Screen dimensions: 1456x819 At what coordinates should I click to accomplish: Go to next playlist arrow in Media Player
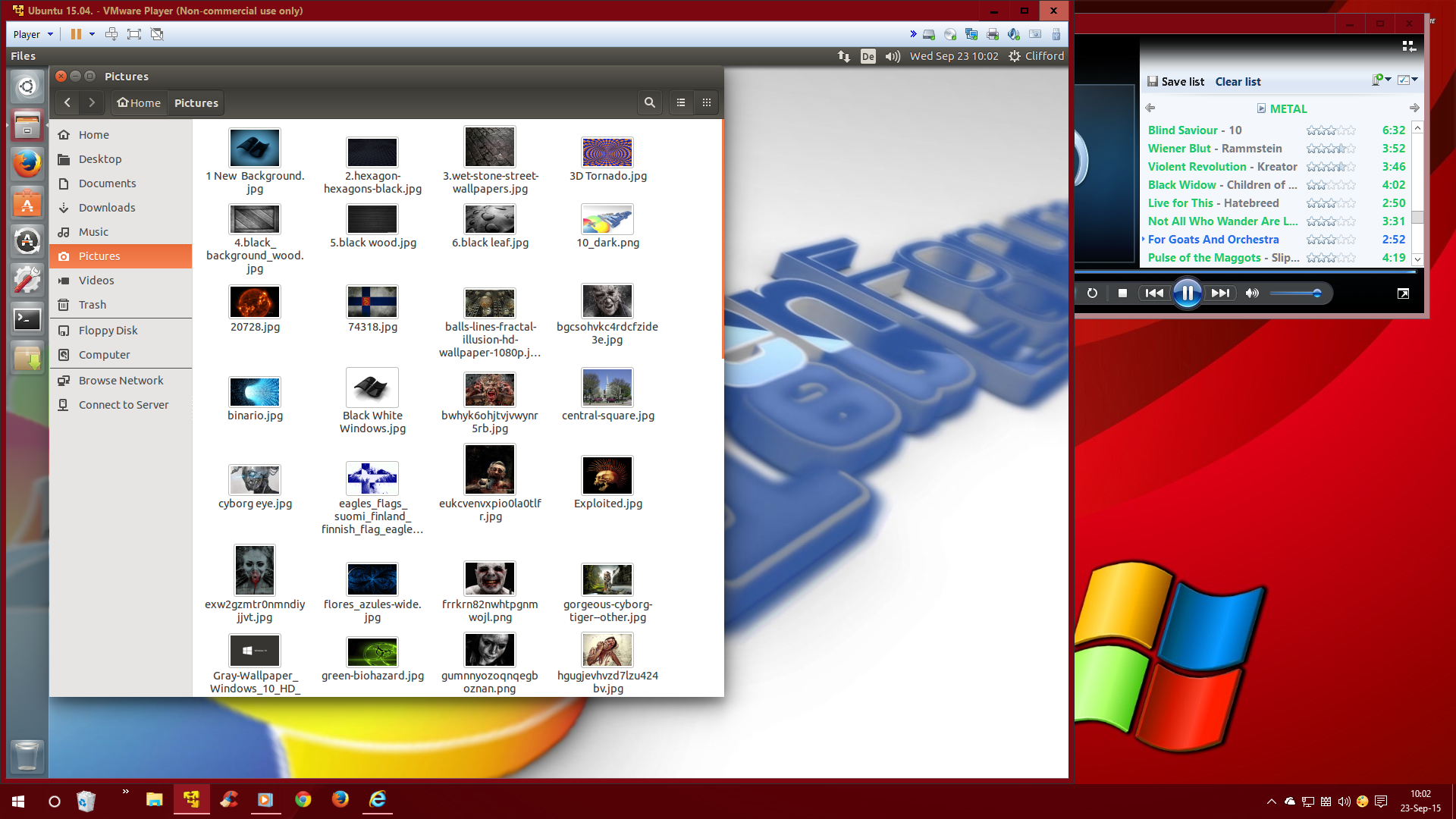point(1414,108)
